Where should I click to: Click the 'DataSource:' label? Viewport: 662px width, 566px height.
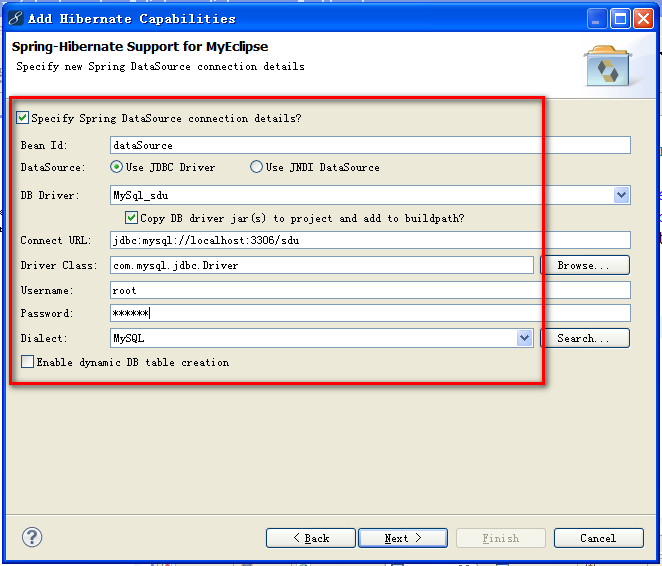click(53, 167)
